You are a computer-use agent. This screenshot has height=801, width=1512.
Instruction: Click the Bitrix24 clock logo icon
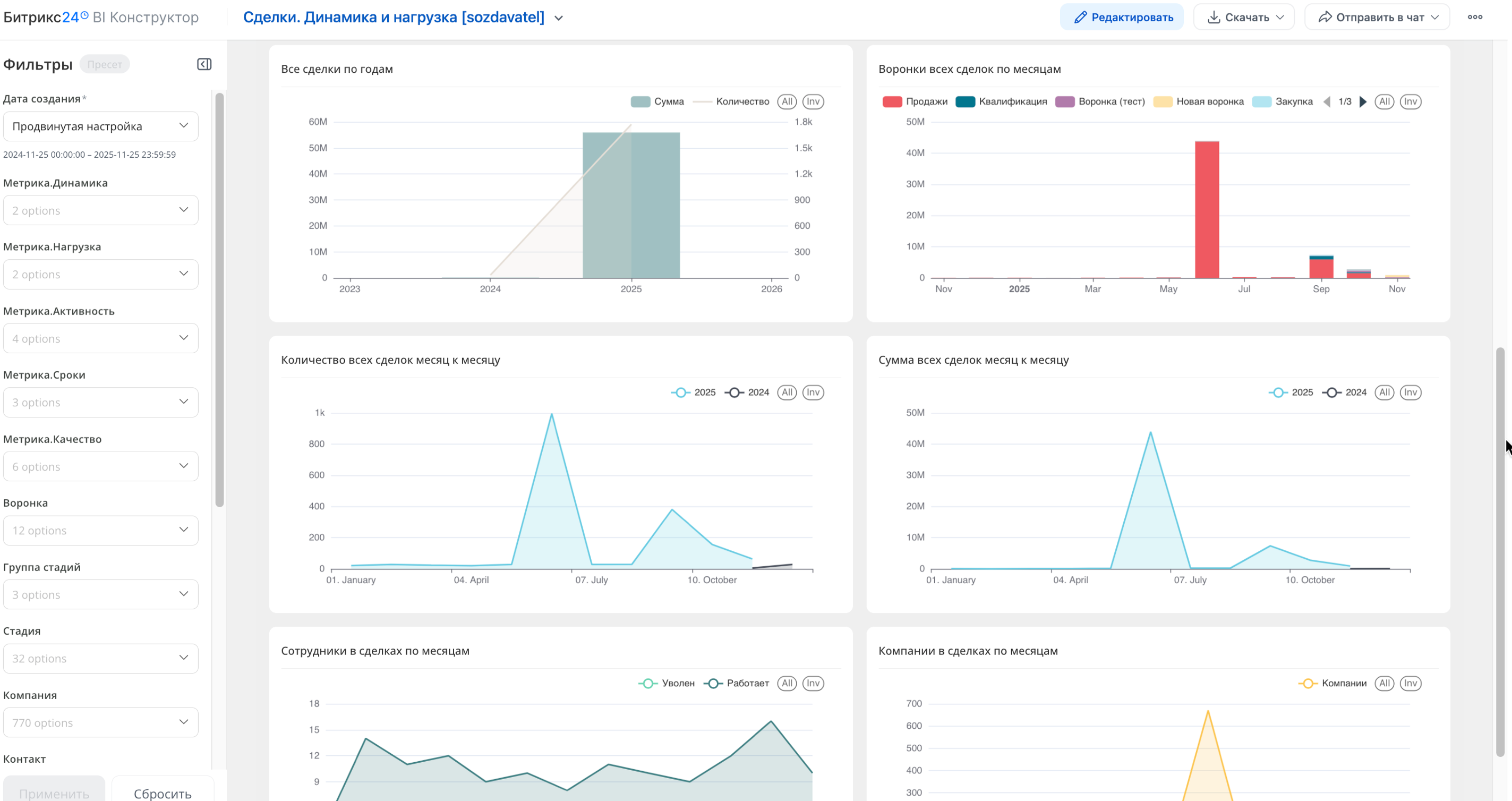(x=84, y=16)
